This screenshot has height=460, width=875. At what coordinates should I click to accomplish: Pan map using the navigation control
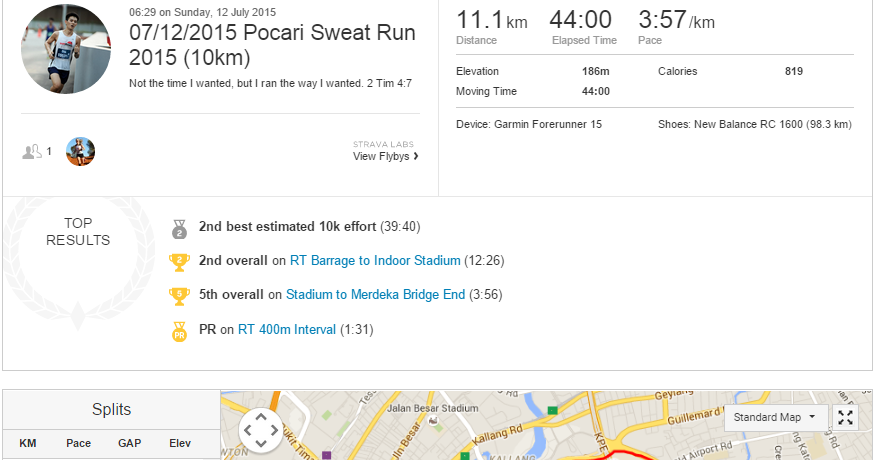click(x=261, y=430)
